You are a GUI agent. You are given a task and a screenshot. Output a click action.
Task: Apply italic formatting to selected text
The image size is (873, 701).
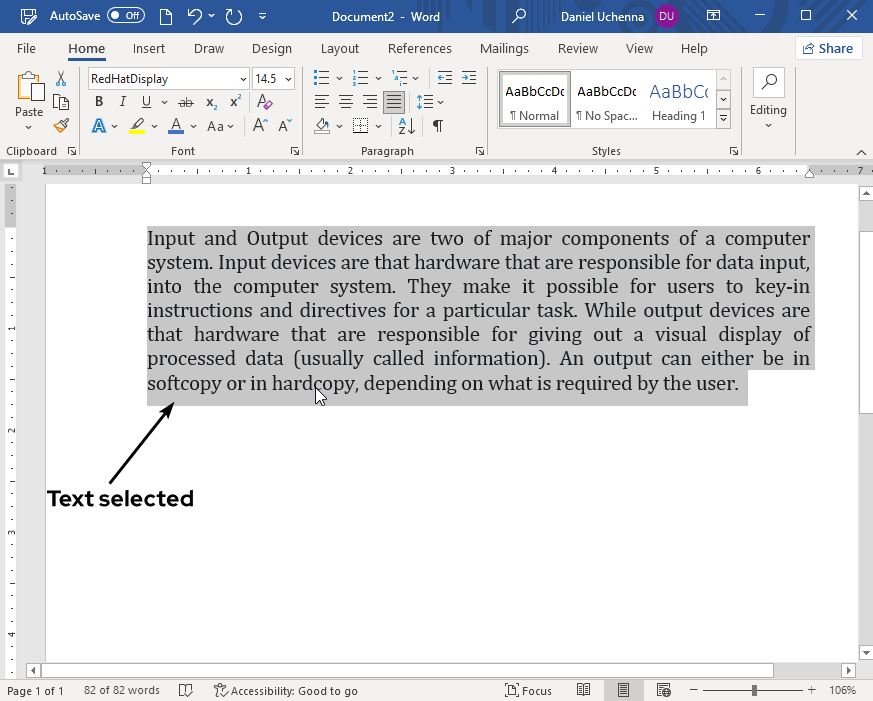coord(121,101)
